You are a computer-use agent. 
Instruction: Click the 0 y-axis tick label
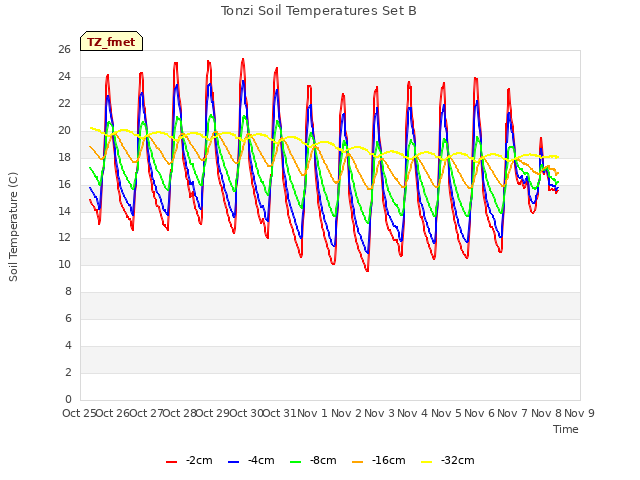tap(68, 399)
